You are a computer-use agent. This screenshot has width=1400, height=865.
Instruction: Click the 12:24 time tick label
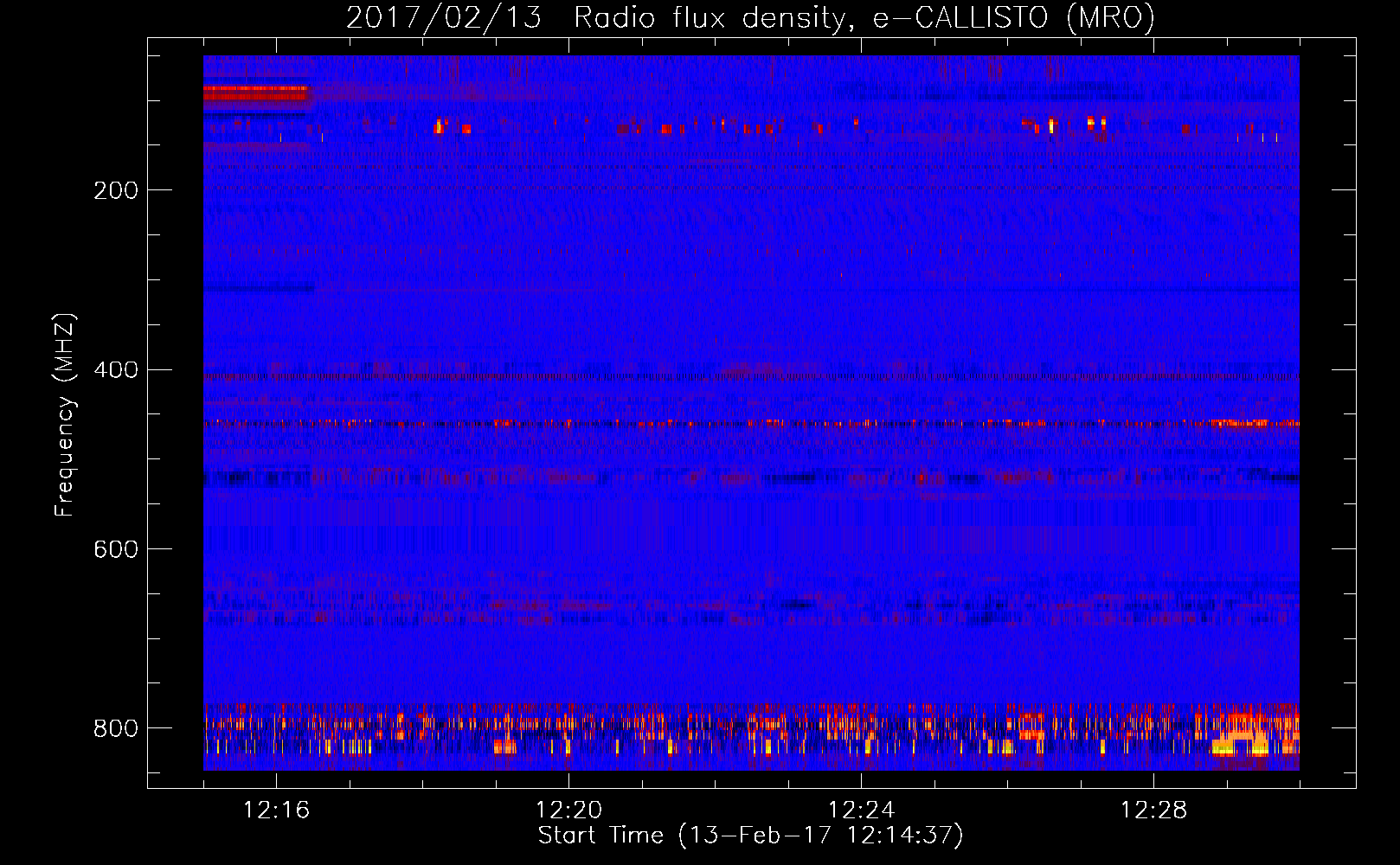click(x=861, y=811)
